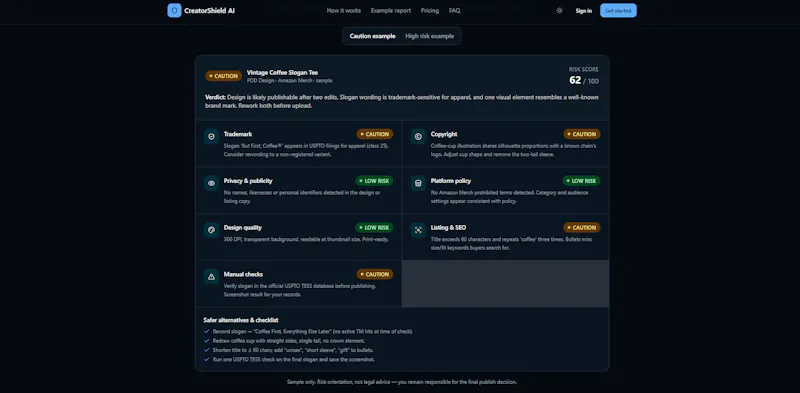Image resolution: width=800 pixels, height=393 pixels.
Task: Click the 'Coffee-cup illustration shares silhouette' description
Action: pos(513,150)
